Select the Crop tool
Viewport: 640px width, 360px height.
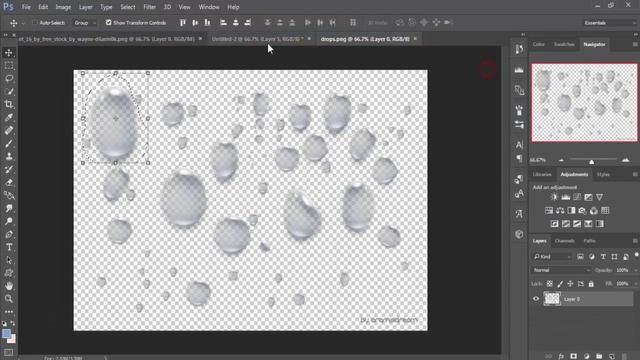point(9,104)
